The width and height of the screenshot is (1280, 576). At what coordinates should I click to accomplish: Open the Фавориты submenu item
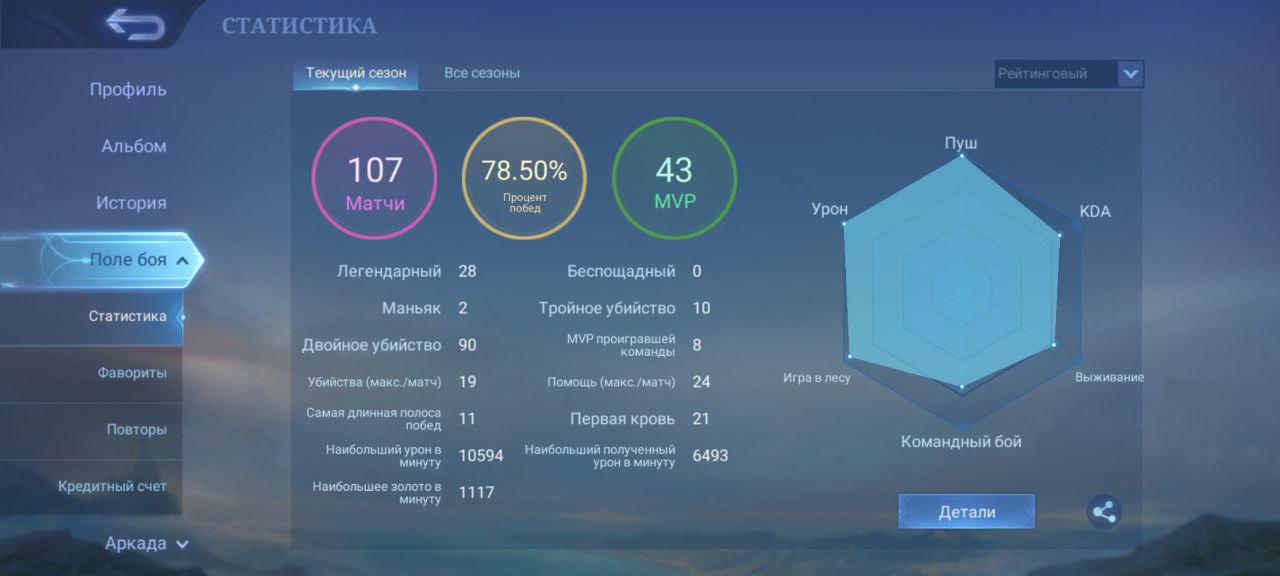coord(131,373)
